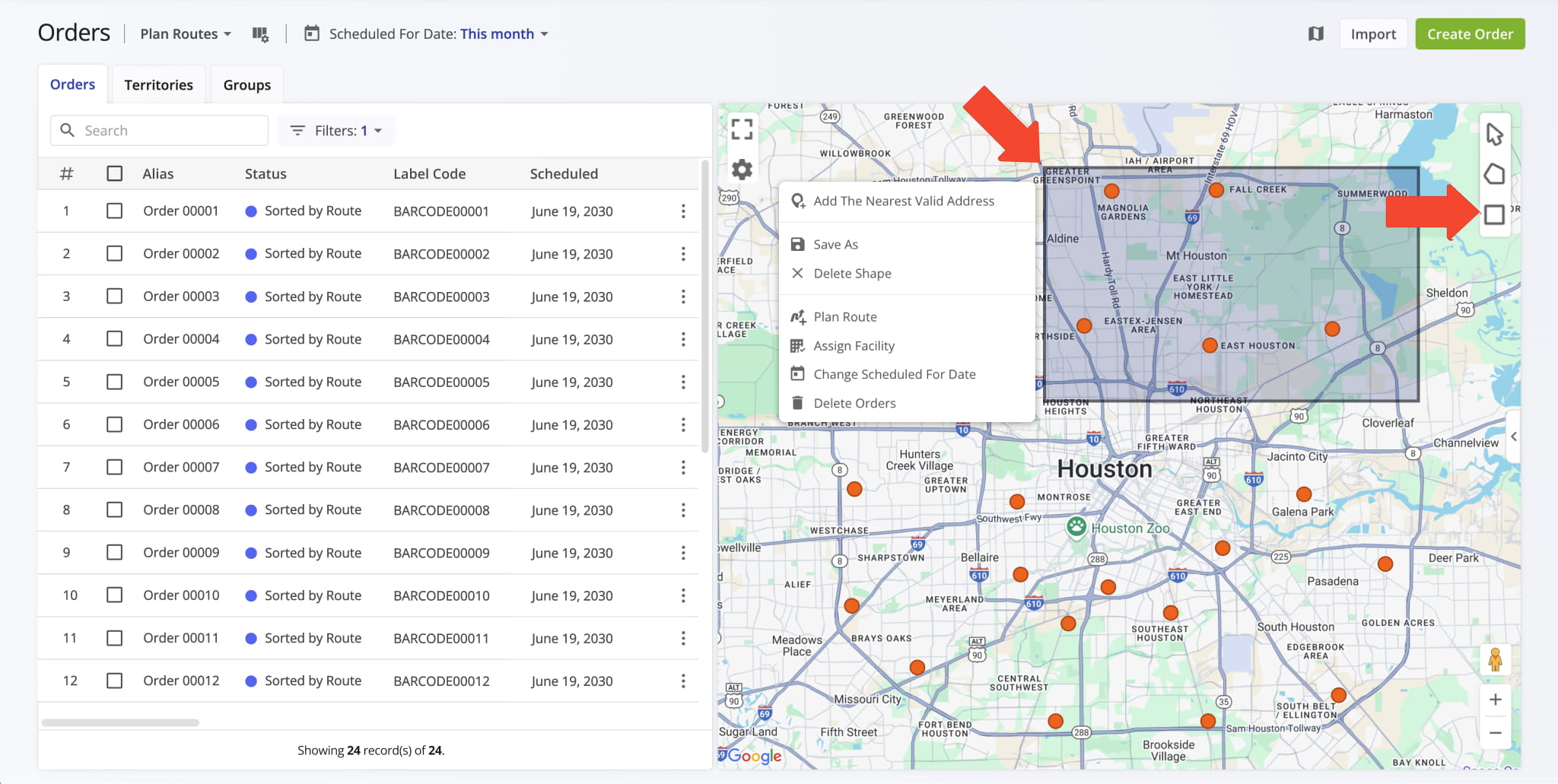This screenshot has width=1558, height=784.
Task: Click the calendar icon next to Scheduled For Date
Action: [x=312, y=33]
